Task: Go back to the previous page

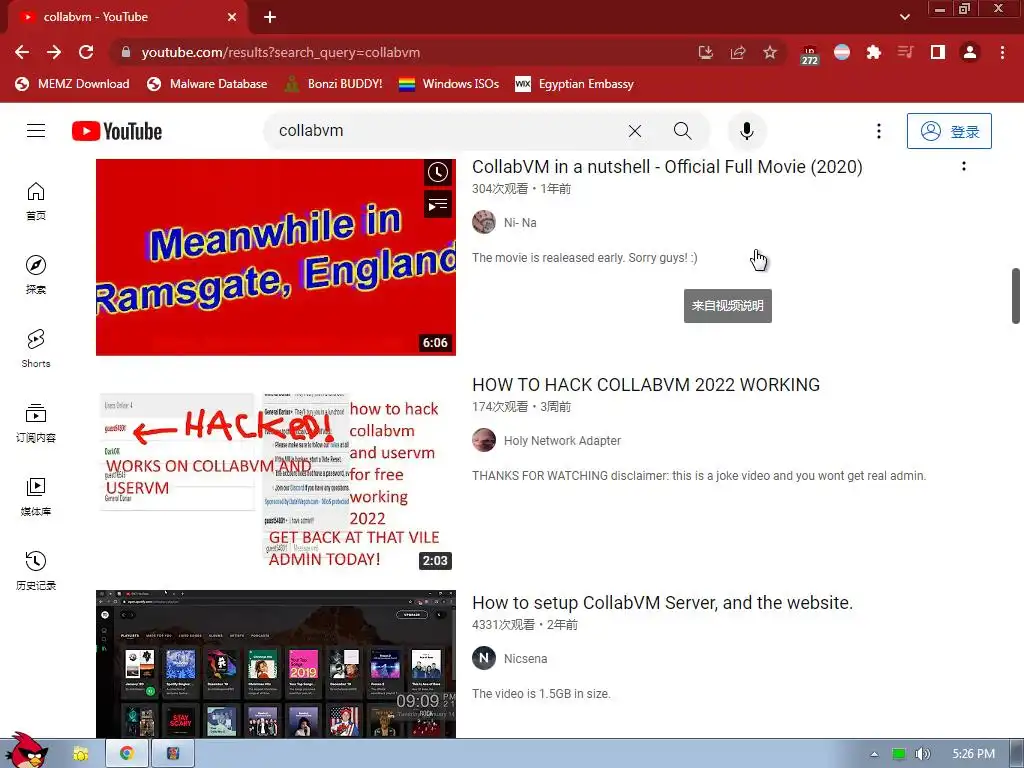Action: 22,52
